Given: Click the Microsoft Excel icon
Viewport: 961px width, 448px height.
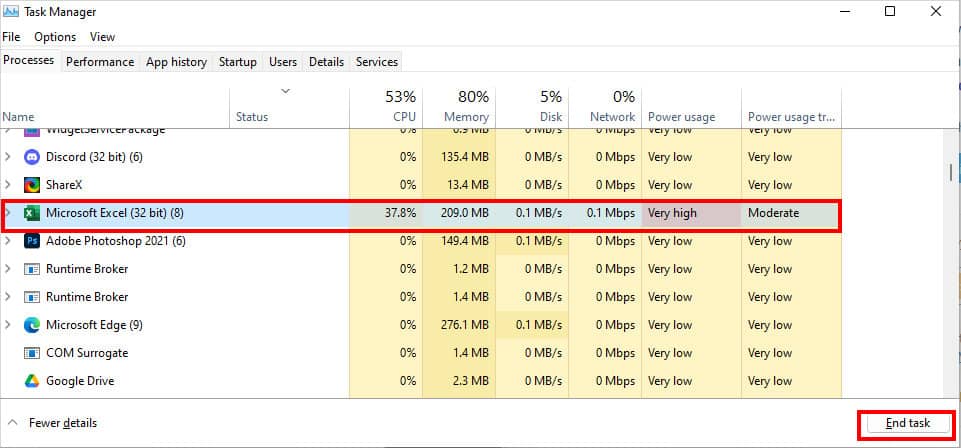Looking at the screenshot, I should pyautogui.click(x=31, y=213).
